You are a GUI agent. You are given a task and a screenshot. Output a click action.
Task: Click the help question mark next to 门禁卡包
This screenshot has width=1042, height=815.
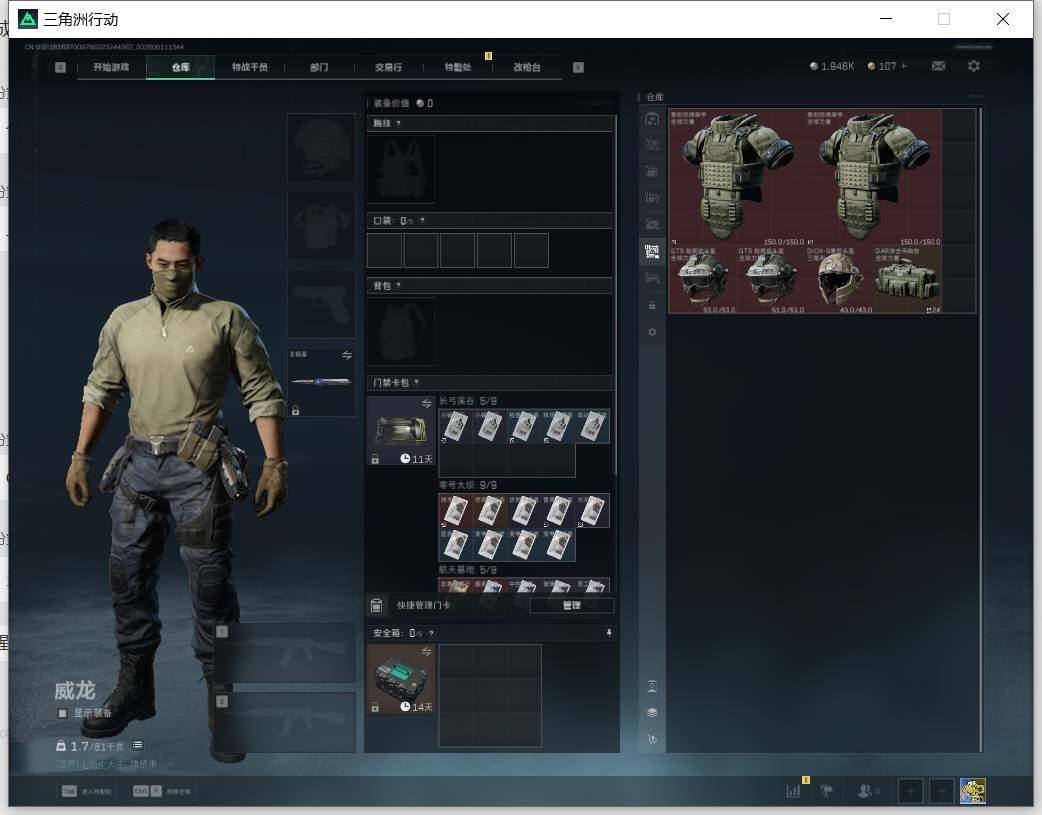tap(417, 382)
